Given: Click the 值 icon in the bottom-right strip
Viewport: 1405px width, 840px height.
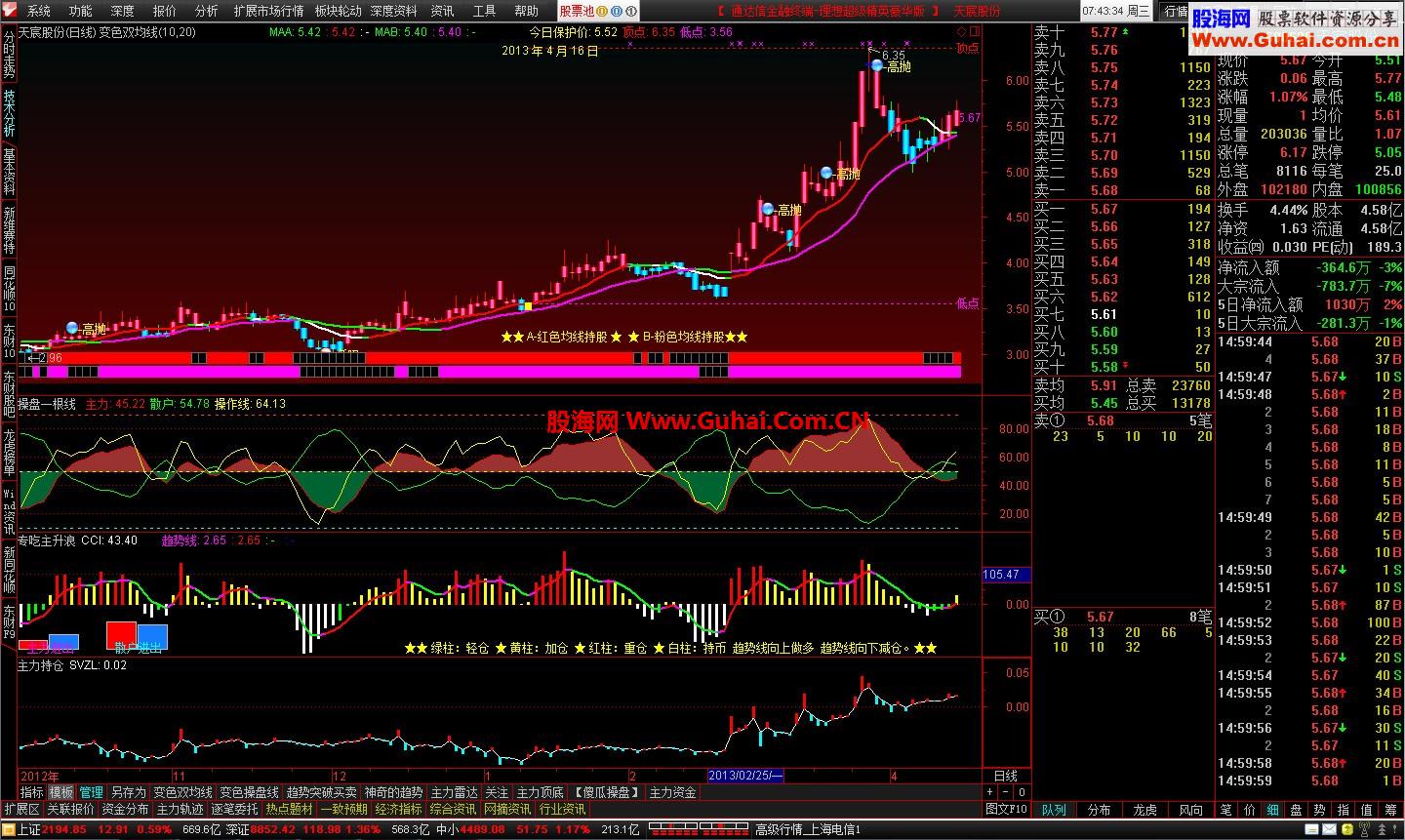Looking at the screenshot, I should click(x=1366, y=810).
